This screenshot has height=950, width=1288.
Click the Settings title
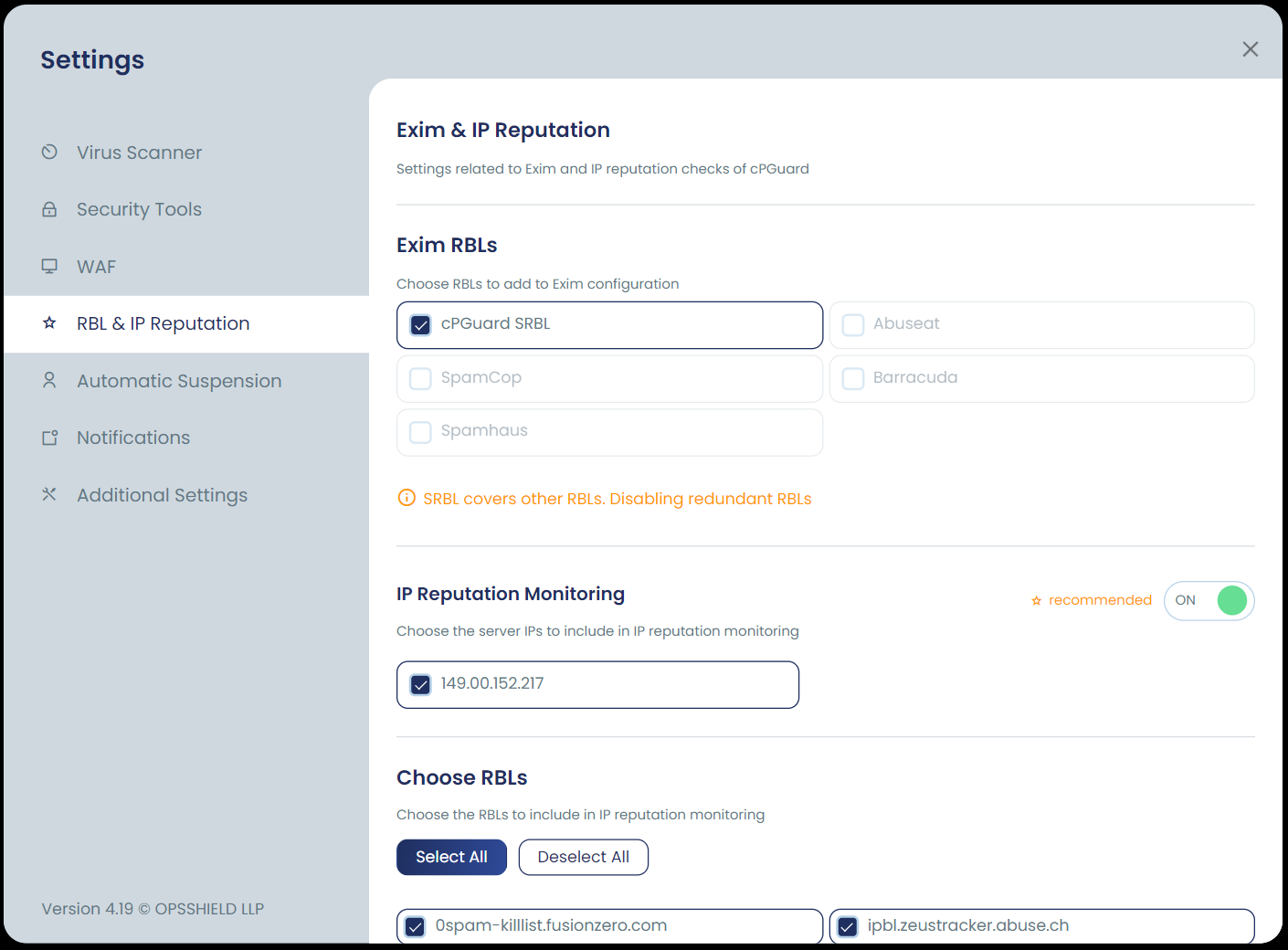[92, 60]
